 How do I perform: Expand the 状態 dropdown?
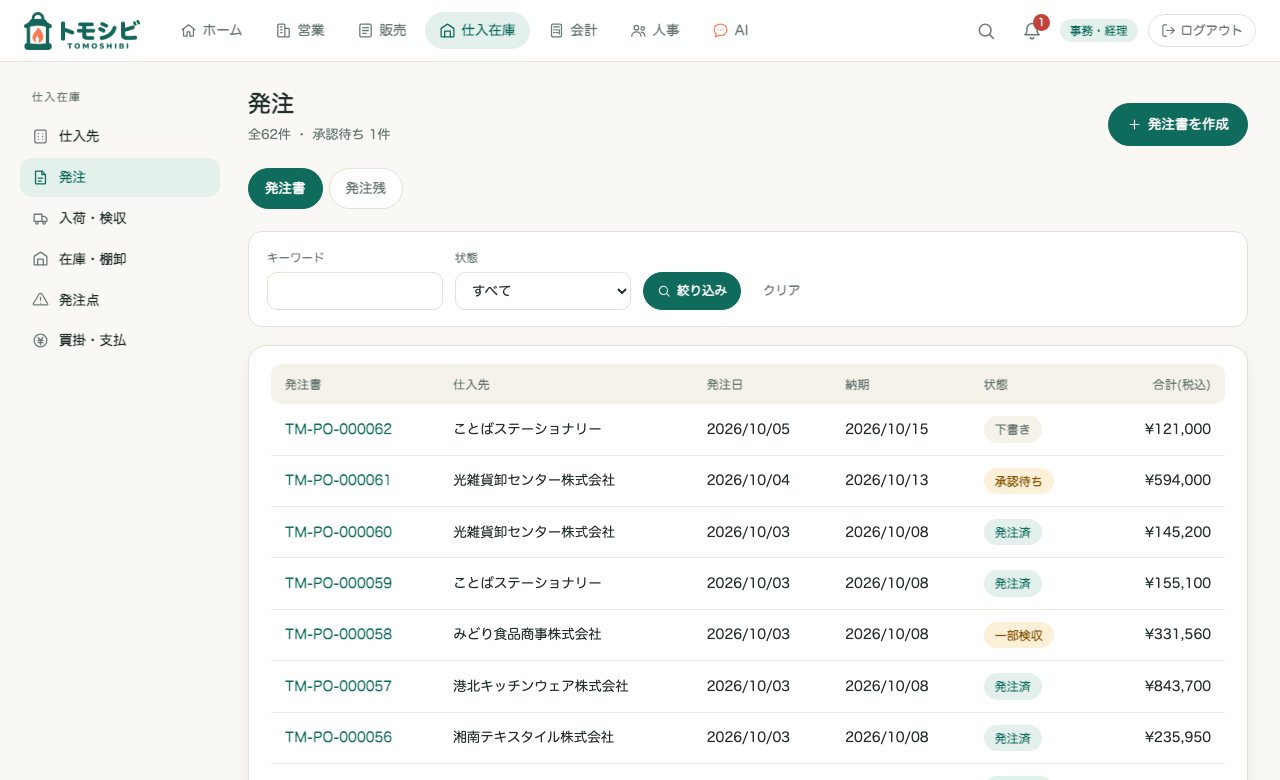pyautogui.click(x=543, y=291)
